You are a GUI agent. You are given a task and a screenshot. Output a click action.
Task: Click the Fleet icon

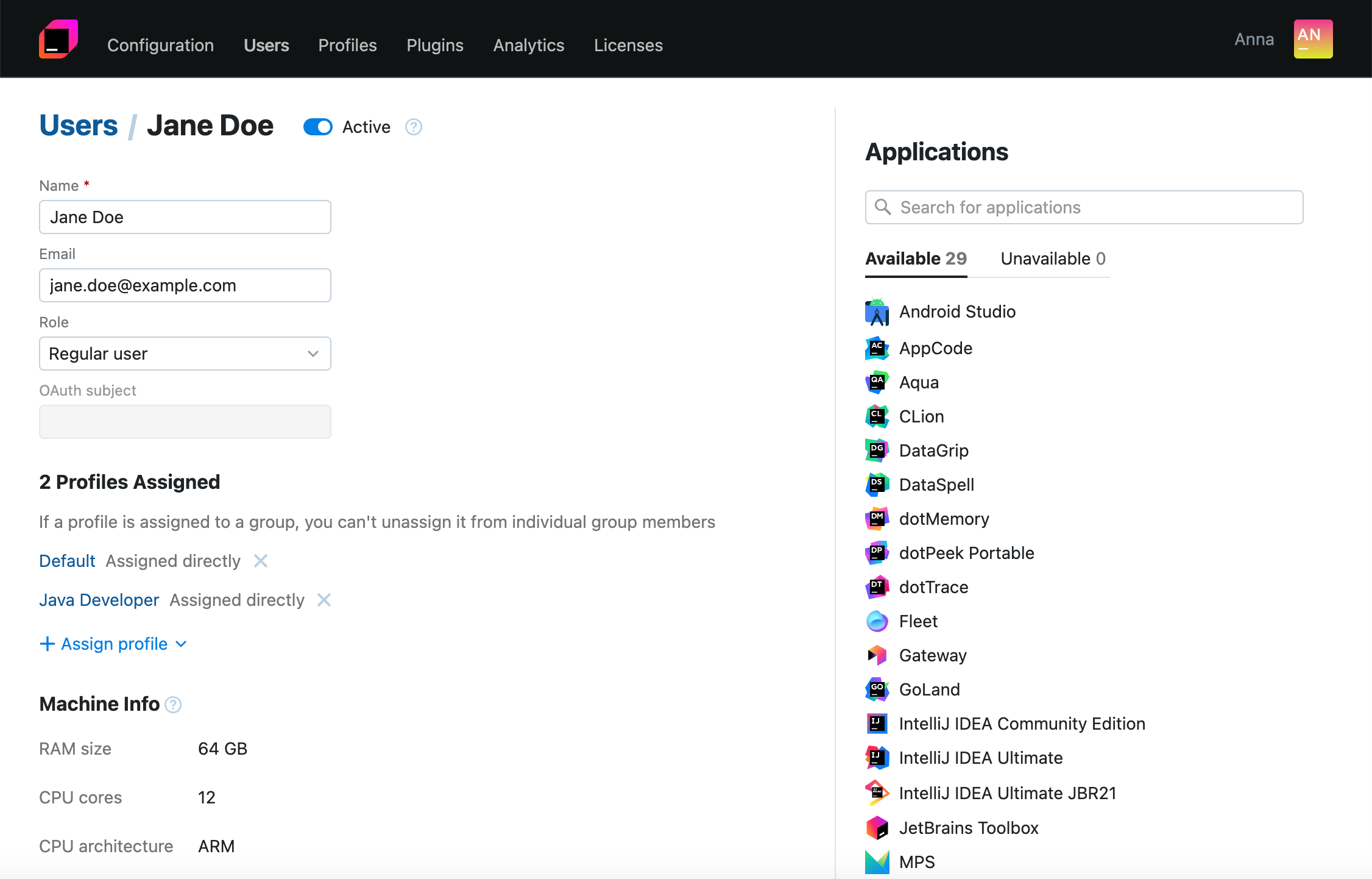tap(877, 621)
